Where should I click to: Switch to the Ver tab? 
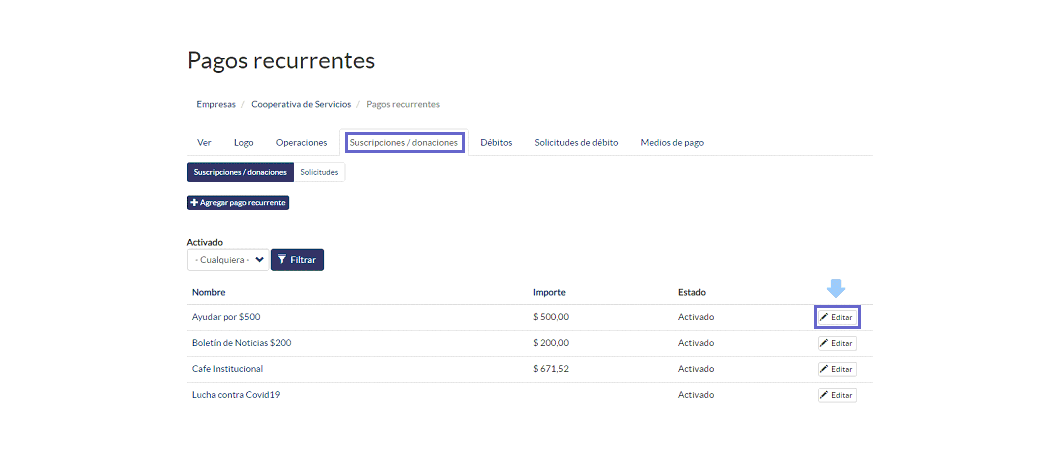(205, 143)
